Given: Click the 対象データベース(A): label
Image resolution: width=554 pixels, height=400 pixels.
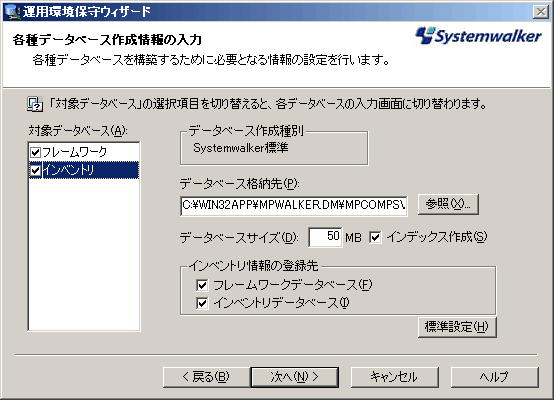Looking at the screenshot, I should [x=78, y=131].
